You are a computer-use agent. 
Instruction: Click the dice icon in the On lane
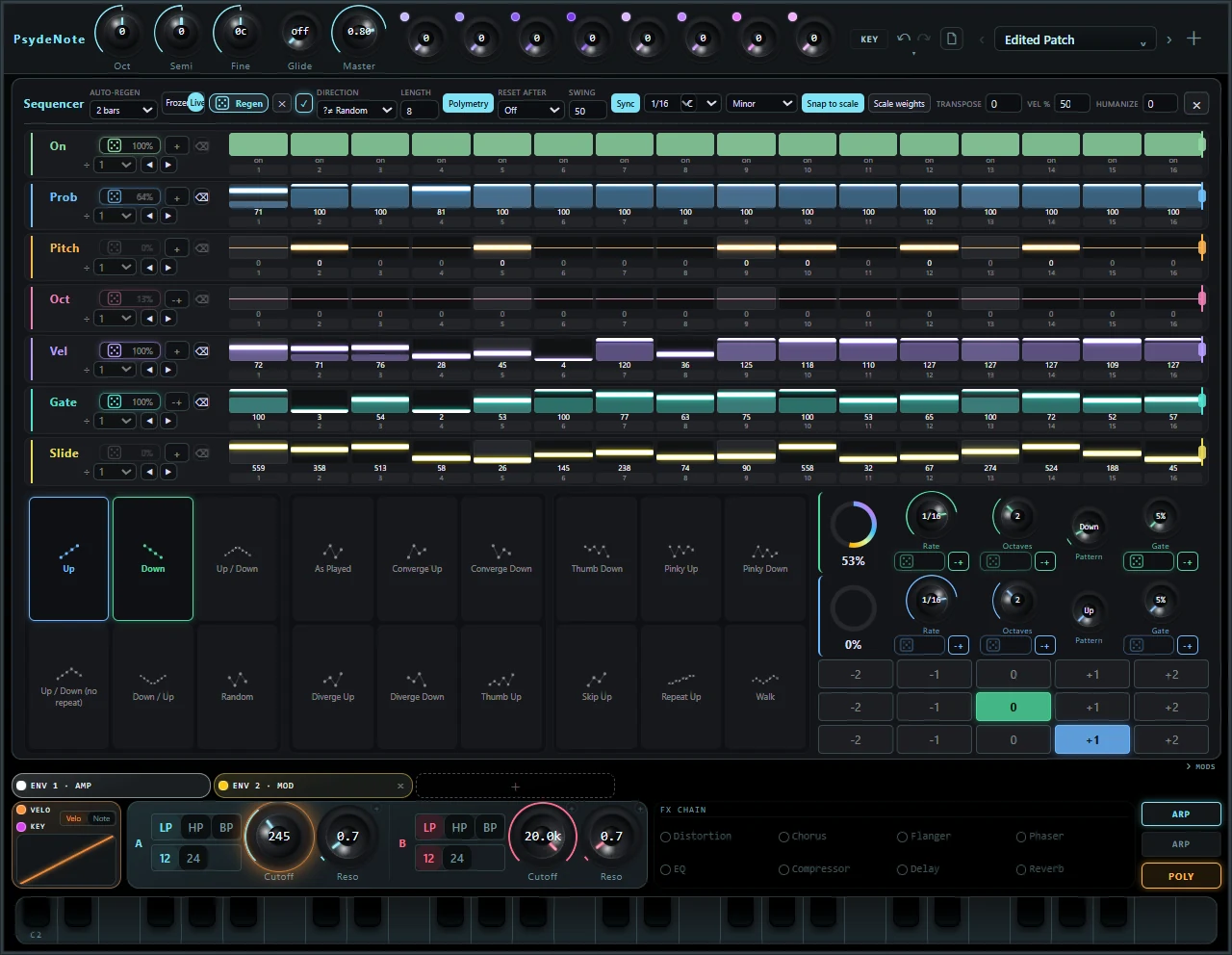115,145
